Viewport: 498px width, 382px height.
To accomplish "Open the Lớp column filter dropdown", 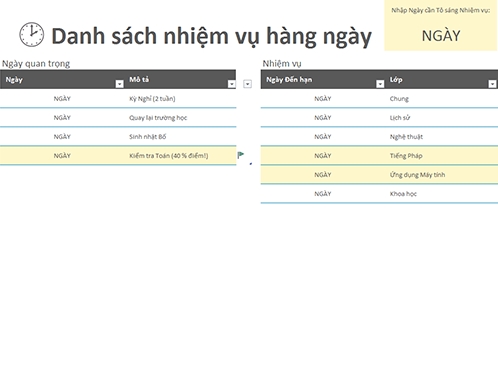I will (492, 84).
